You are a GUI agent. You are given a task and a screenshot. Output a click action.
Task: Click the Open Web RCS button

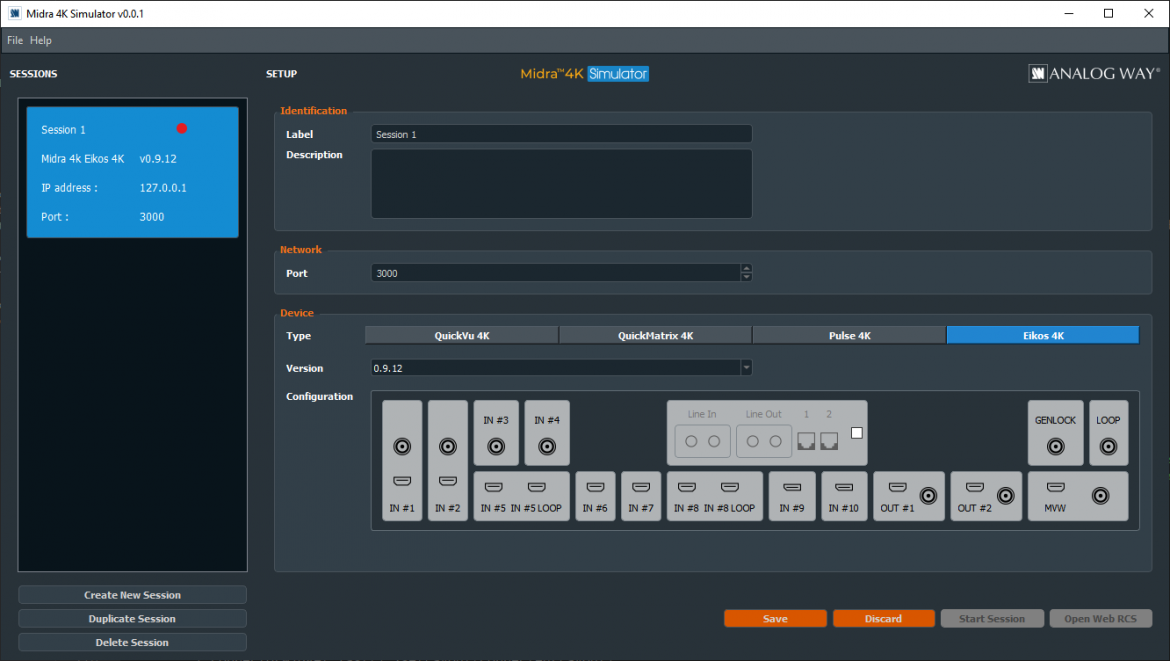(x=1101, y=618)
